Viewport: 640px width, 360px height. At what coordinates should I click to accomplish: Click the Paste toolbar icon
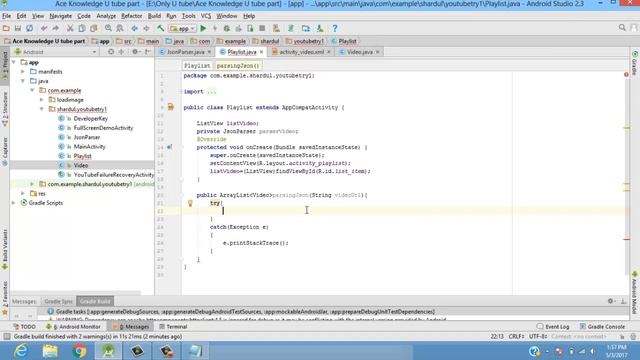coord(93,28)
